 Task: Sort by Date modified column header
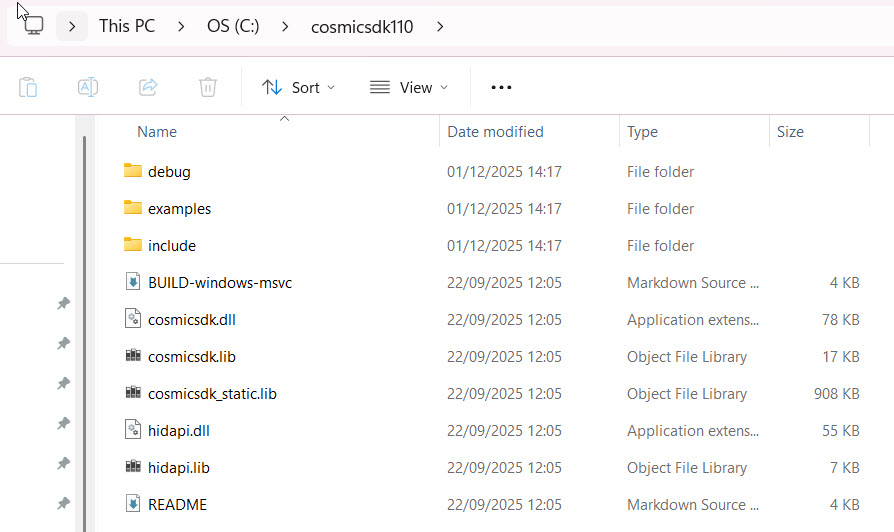coord(495,132)
